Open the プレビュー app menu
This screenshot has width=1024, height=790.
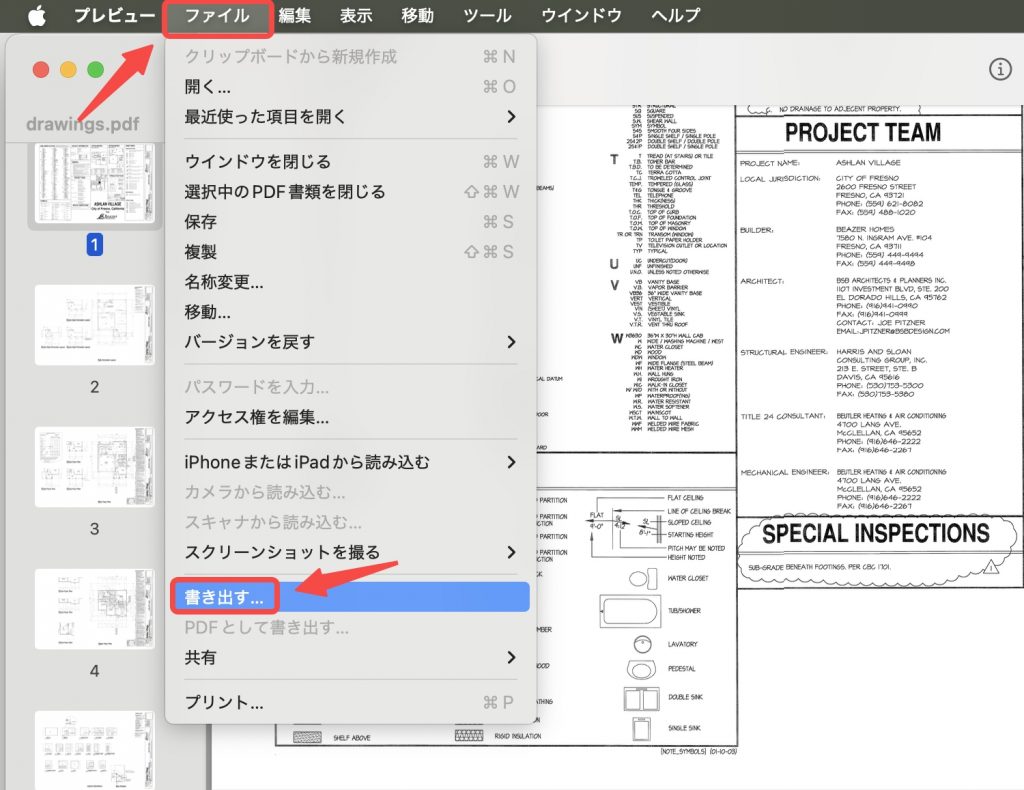click(114, 16)
